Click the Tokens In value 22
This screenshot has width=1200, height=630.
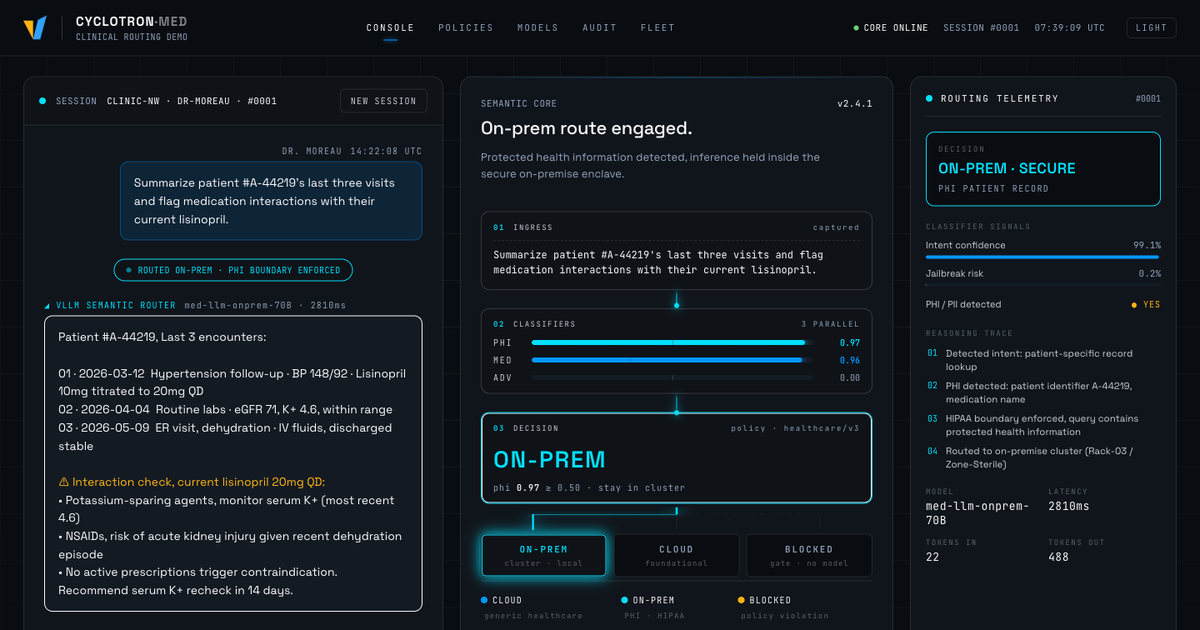pos(933,557)
